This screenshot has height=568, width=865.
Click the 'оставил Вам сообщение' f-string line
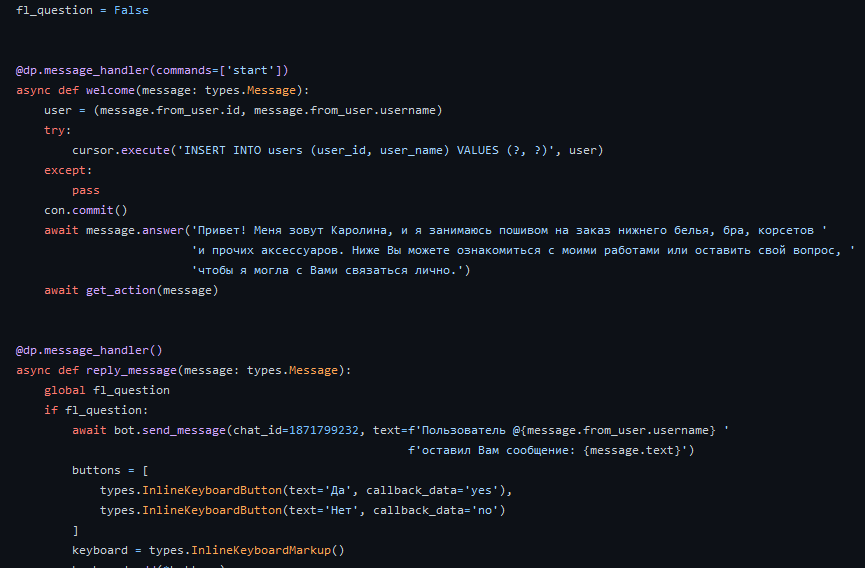click(x=551, y=451)
